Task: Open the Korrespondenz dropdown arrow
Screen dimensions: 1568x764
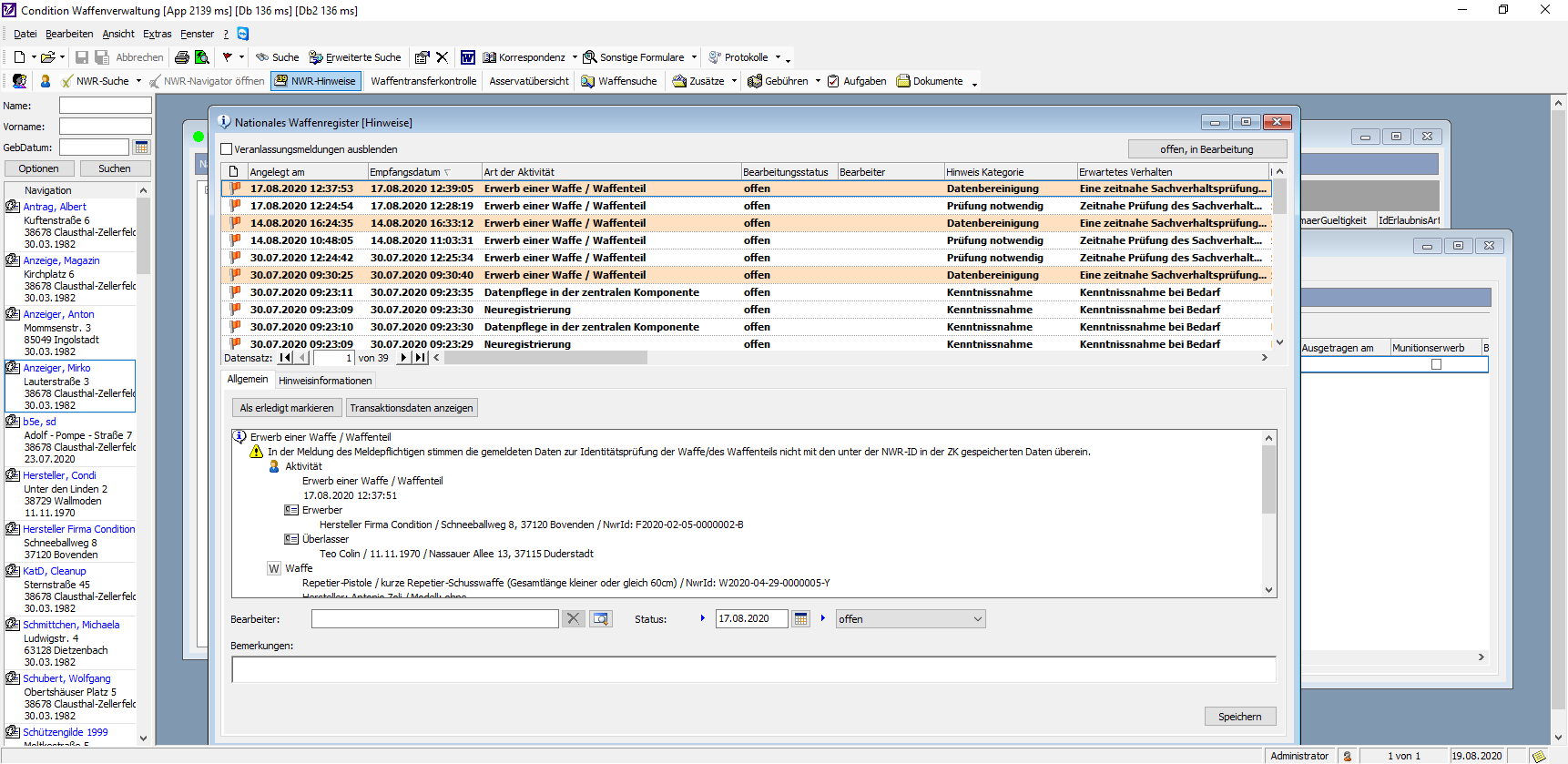Action: [575, 57]
